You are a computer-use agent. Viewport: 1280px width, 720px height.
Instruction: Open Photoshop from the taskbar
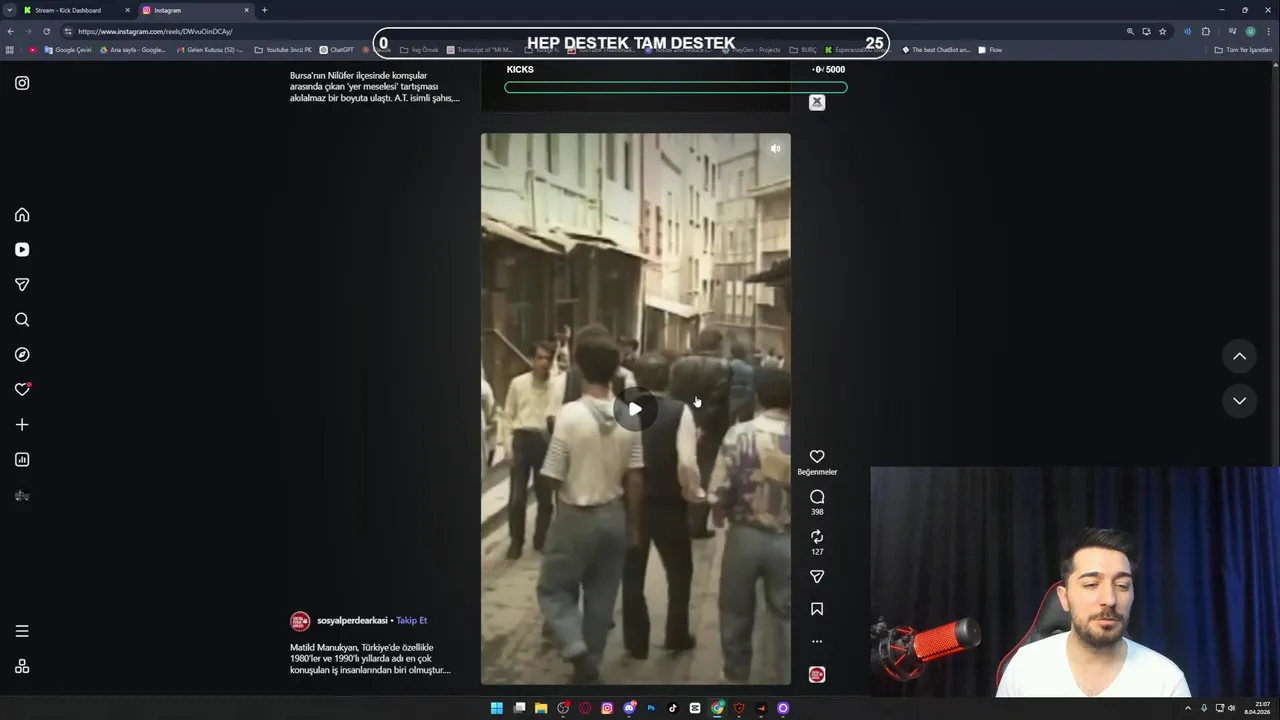pyautogui.click(x=651, y=708)
